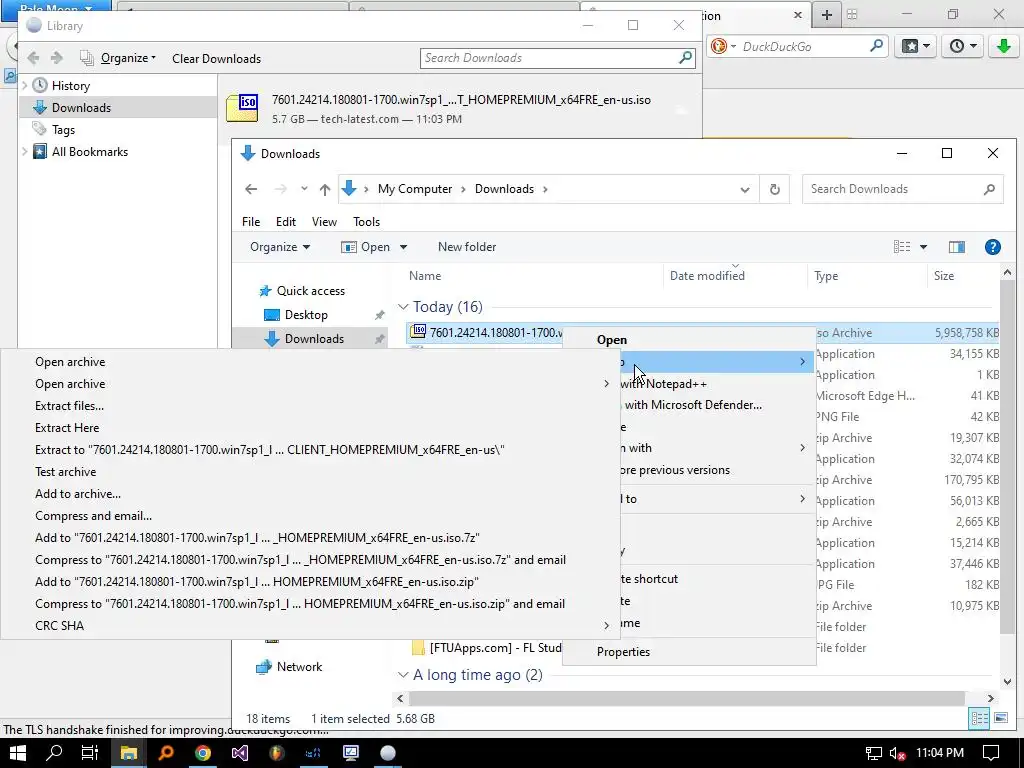Select Tags in the Library sidebar
The height and width of the screenshot is (768, 1024).
pyautogui.click(x=63, y=130)
